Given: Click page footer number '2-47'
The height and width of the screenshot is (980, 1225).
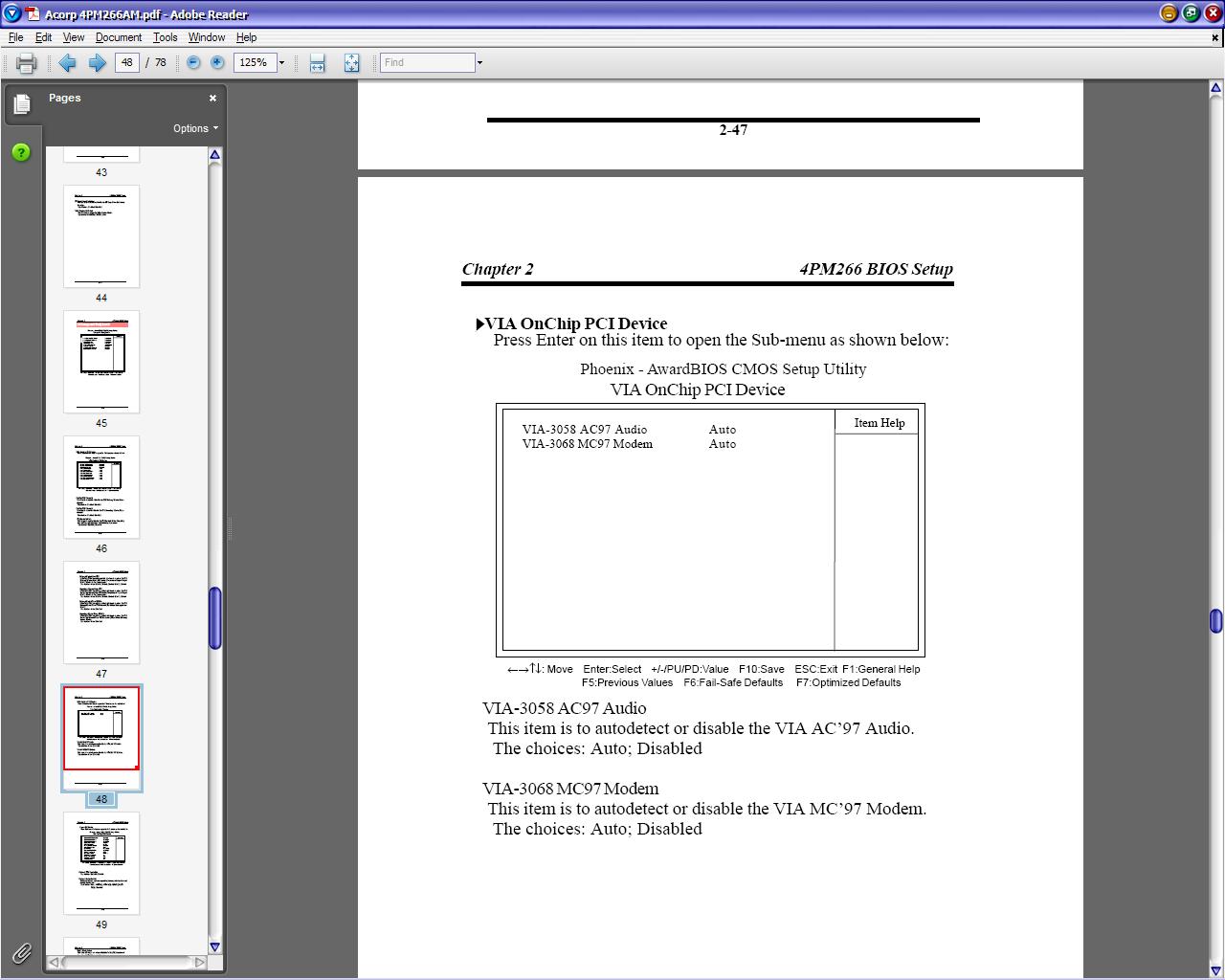Looking at the screenshot, I should tap(733, 130).
